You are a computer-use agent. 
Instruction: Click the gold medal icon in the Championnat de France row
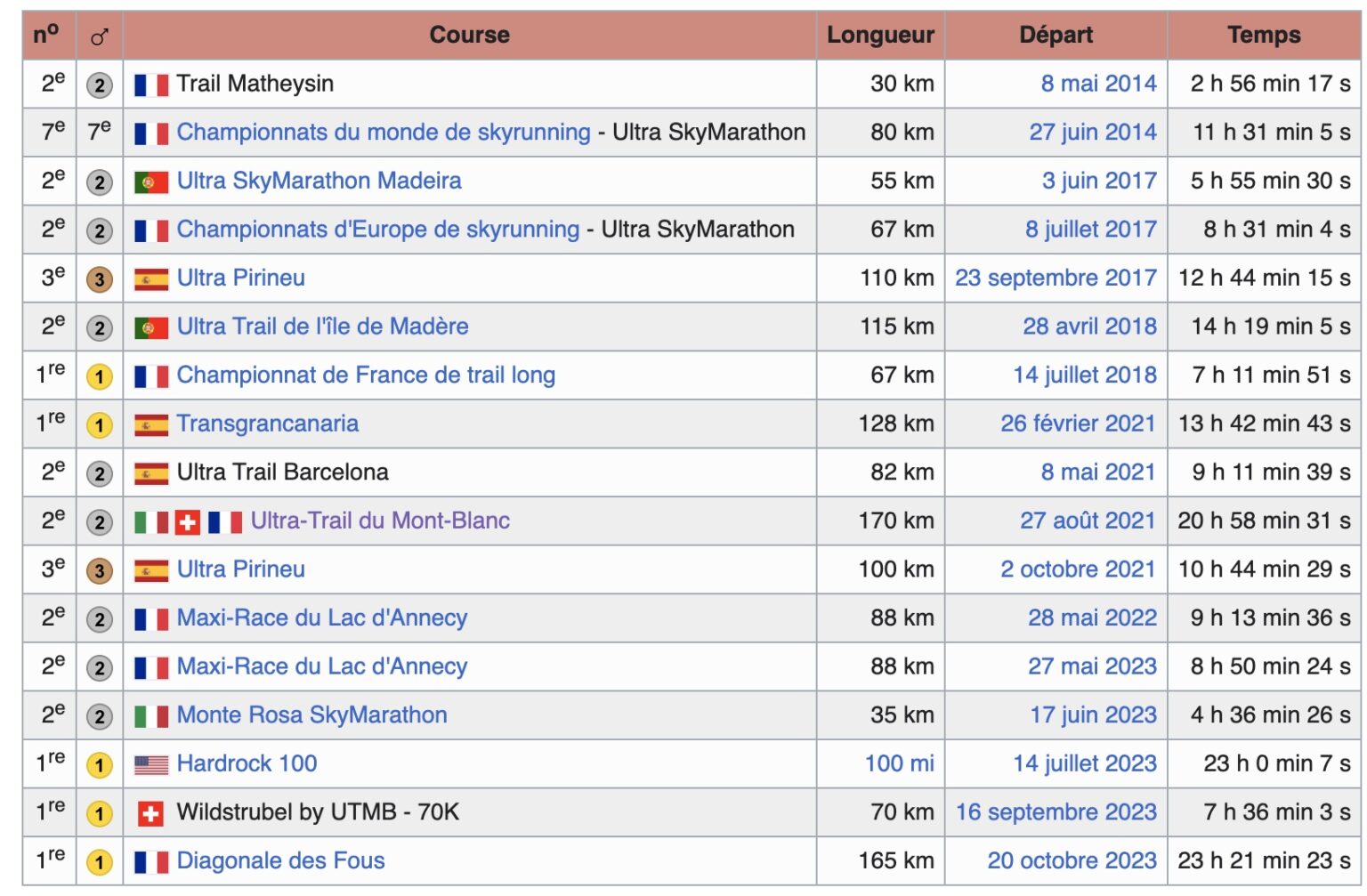100,376
